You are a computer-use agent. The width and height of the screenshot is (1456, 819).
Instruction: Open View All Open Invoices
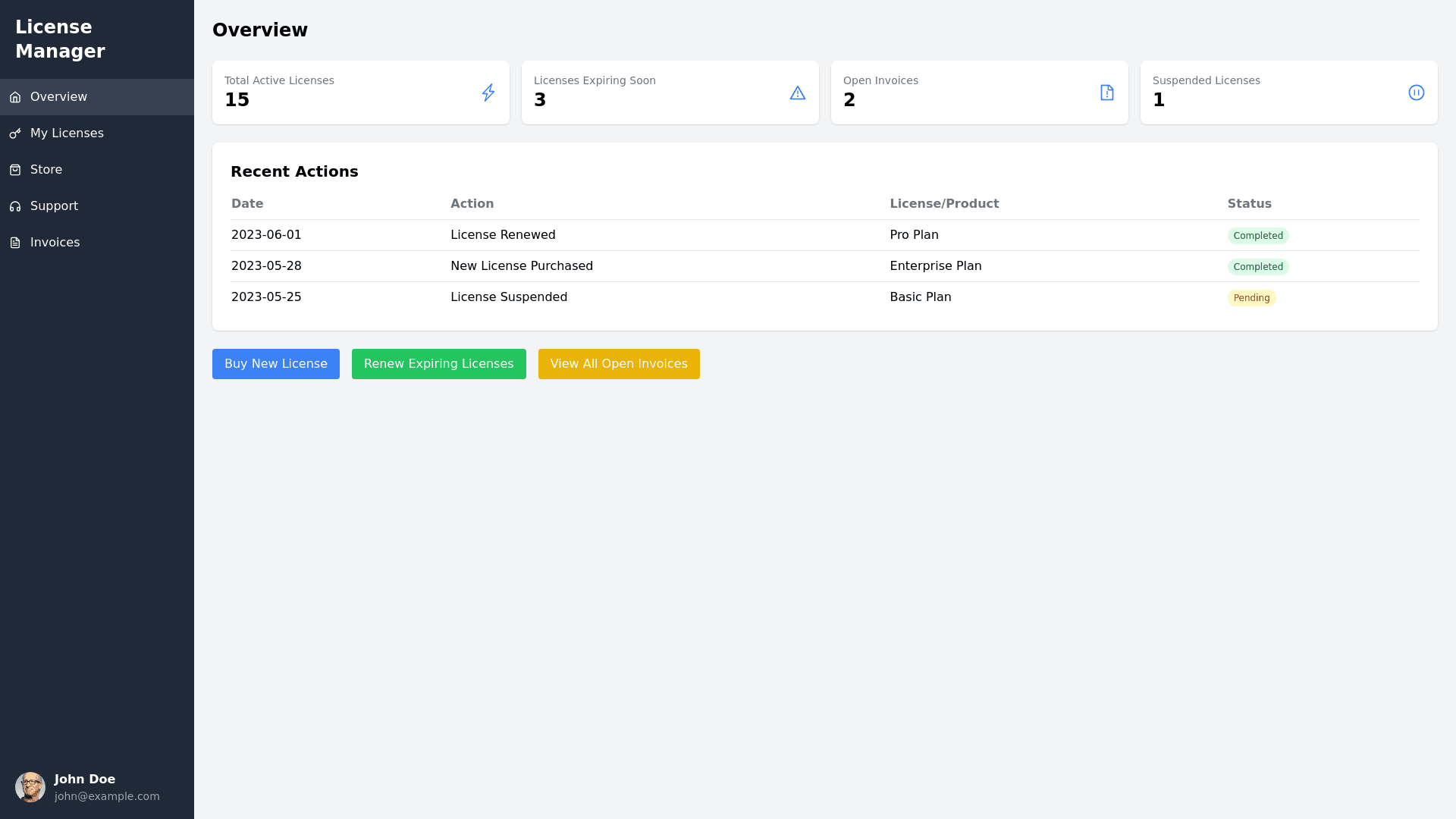619,364
